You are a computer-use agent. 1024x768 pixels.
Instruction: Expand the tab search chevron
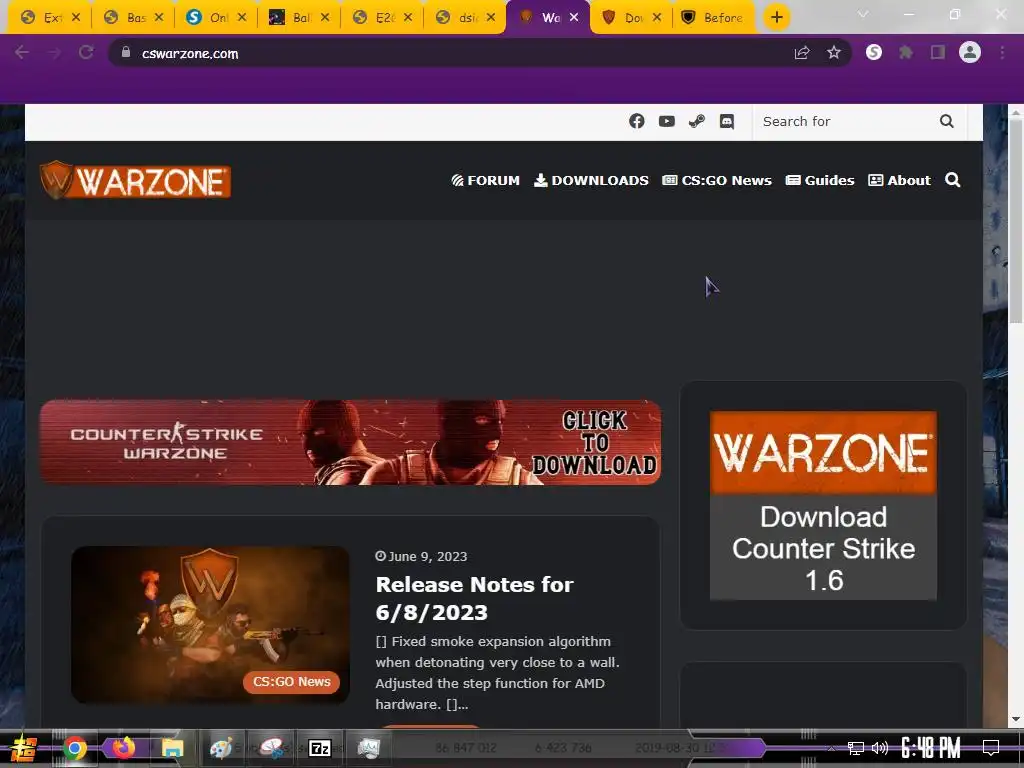863,14
